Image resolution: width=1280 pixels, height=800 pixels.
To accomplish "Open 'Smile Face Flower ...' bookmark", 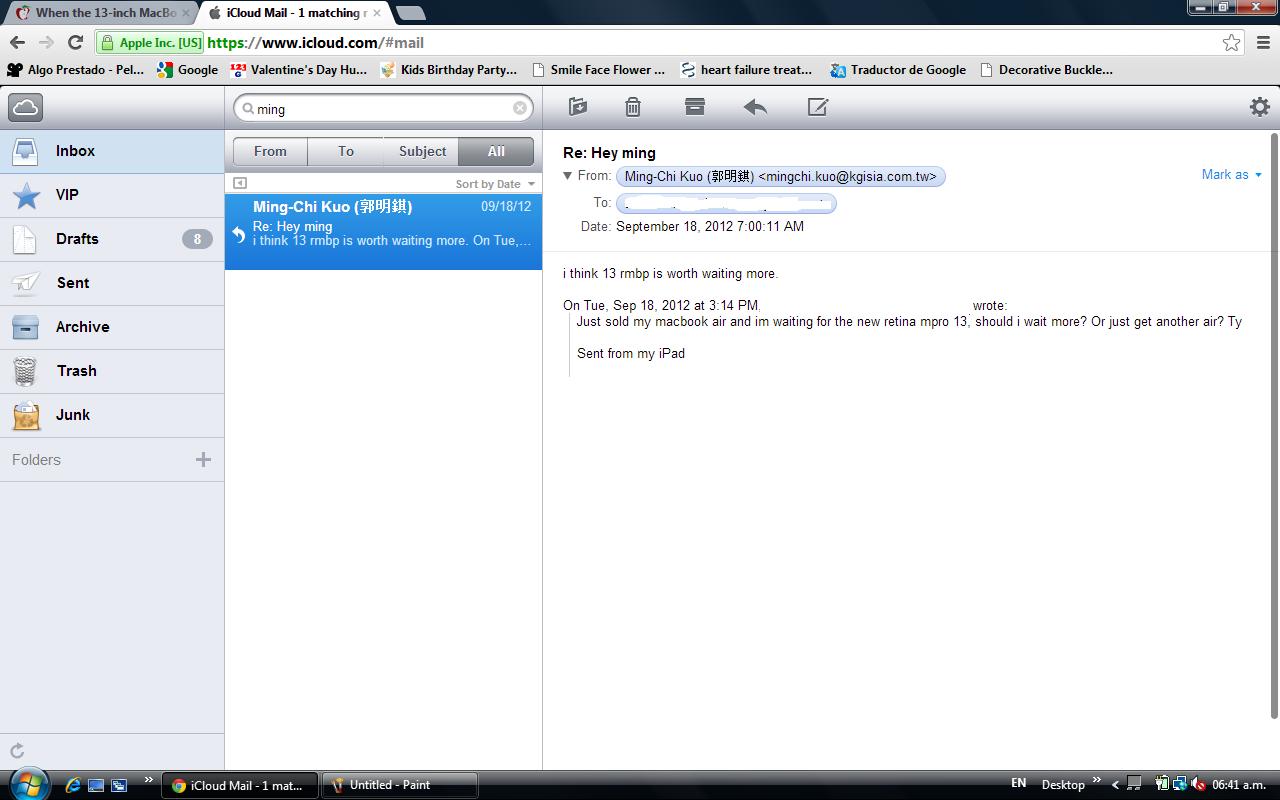I will 598,70.
